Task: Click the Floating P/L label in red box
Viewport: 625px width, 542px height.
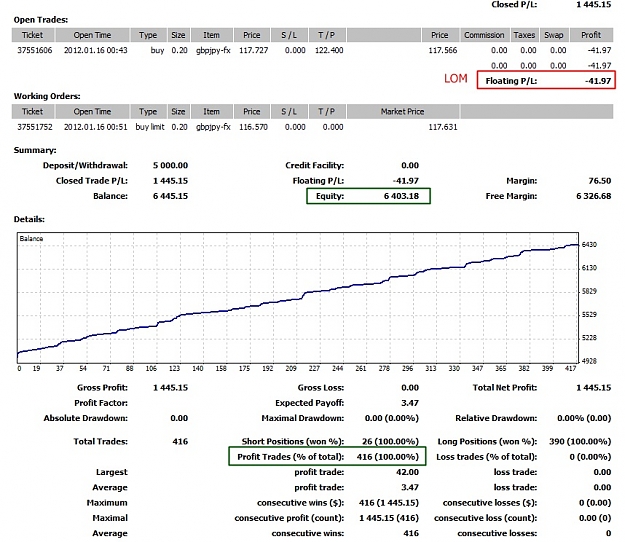Action: (x=511, y=81)
